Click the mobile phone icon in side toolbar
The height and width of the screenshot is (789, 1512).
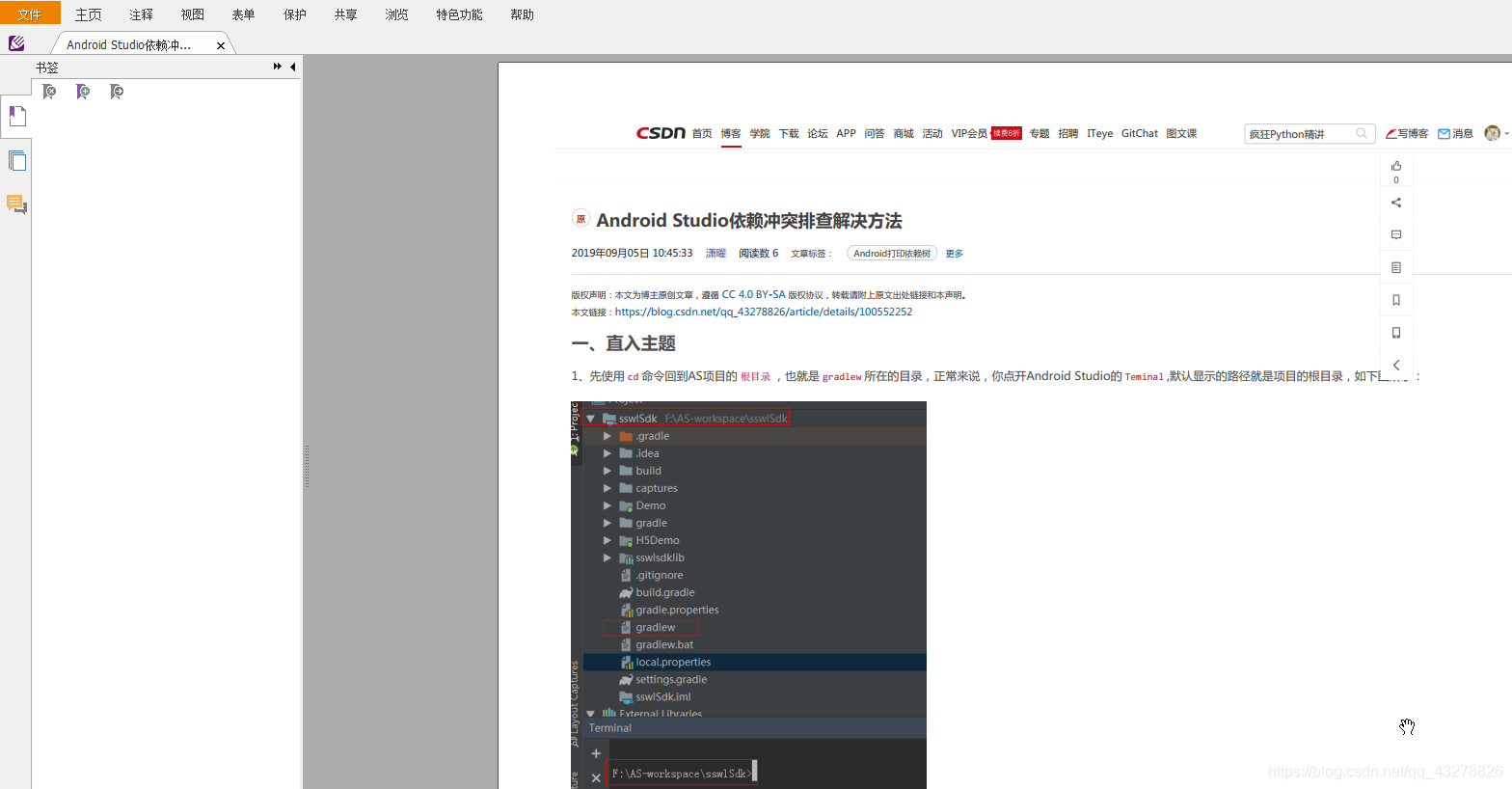coord(1396,333)
